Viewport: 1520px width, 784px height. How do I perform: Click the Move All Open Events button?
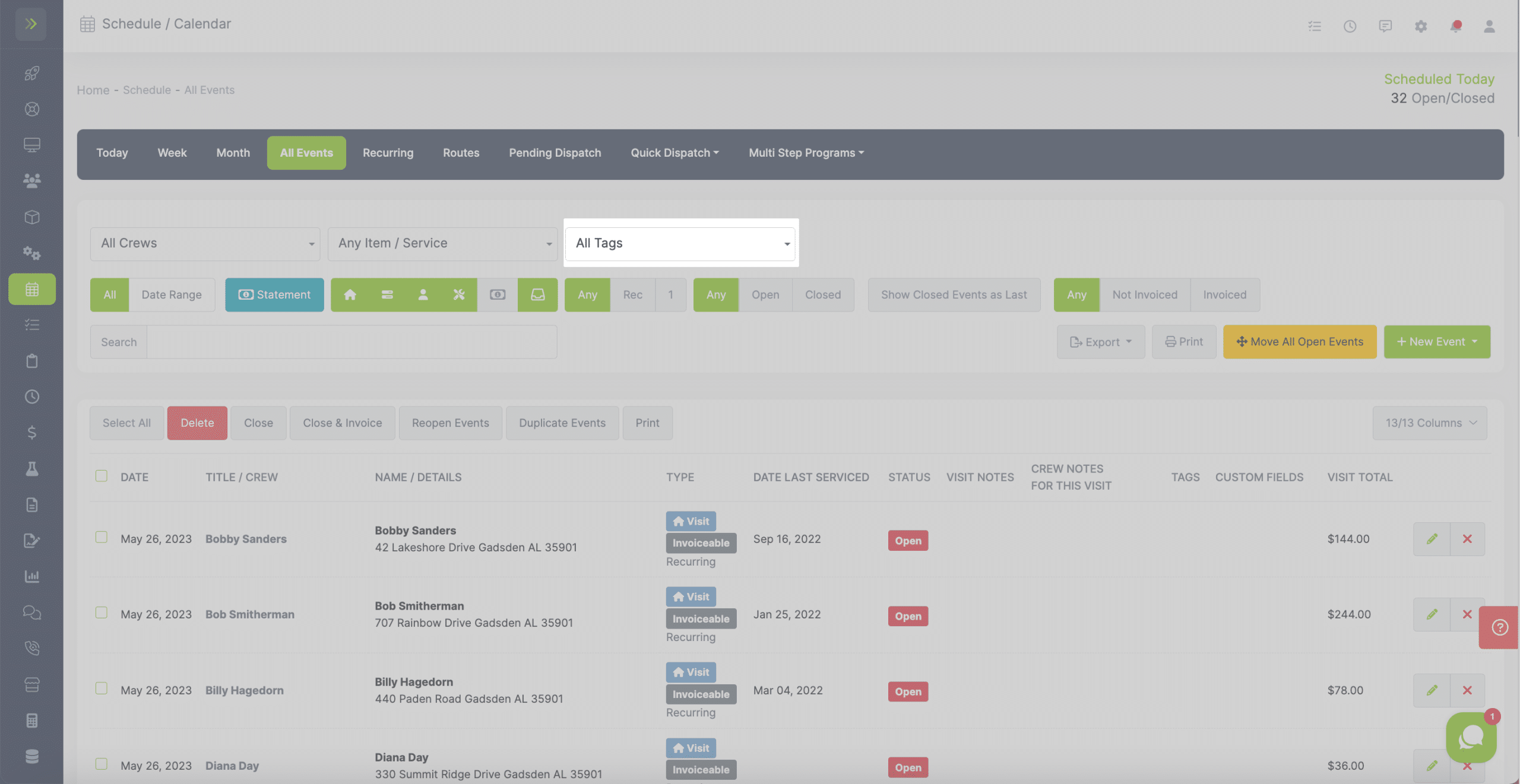[1300, 342]
